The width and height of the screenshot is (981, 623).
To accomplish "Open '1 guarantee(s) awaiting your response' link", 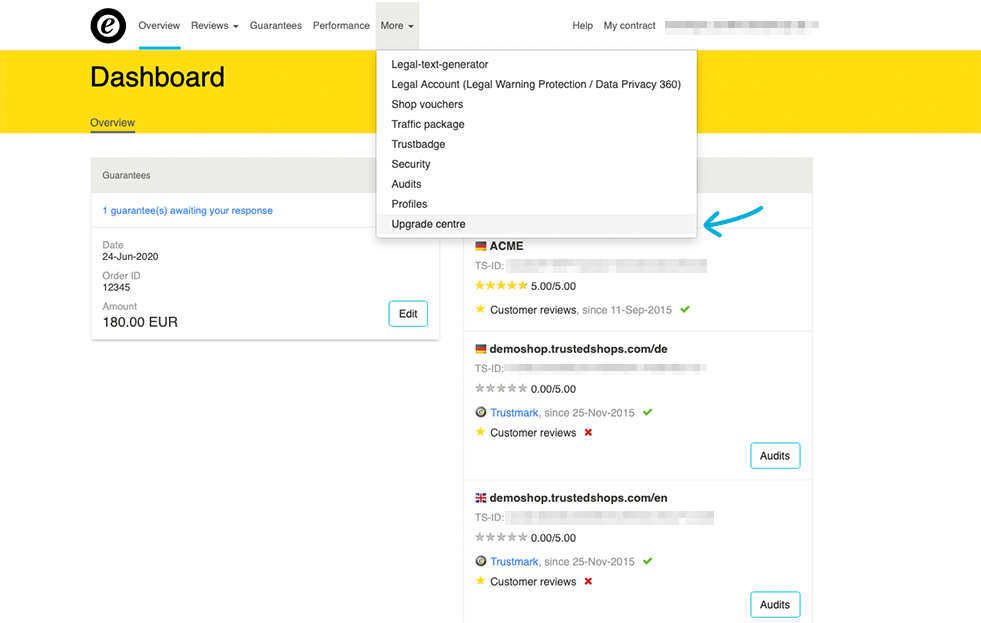I will click(x=188, y=211).
